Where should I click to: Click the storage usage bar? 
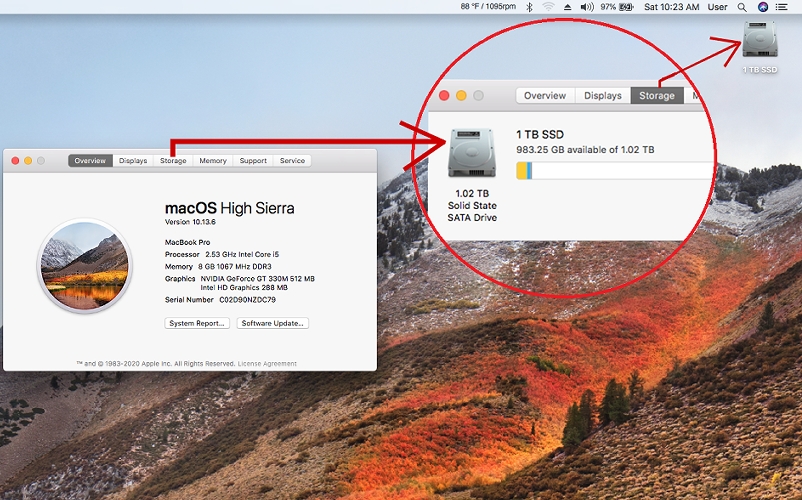614,171
